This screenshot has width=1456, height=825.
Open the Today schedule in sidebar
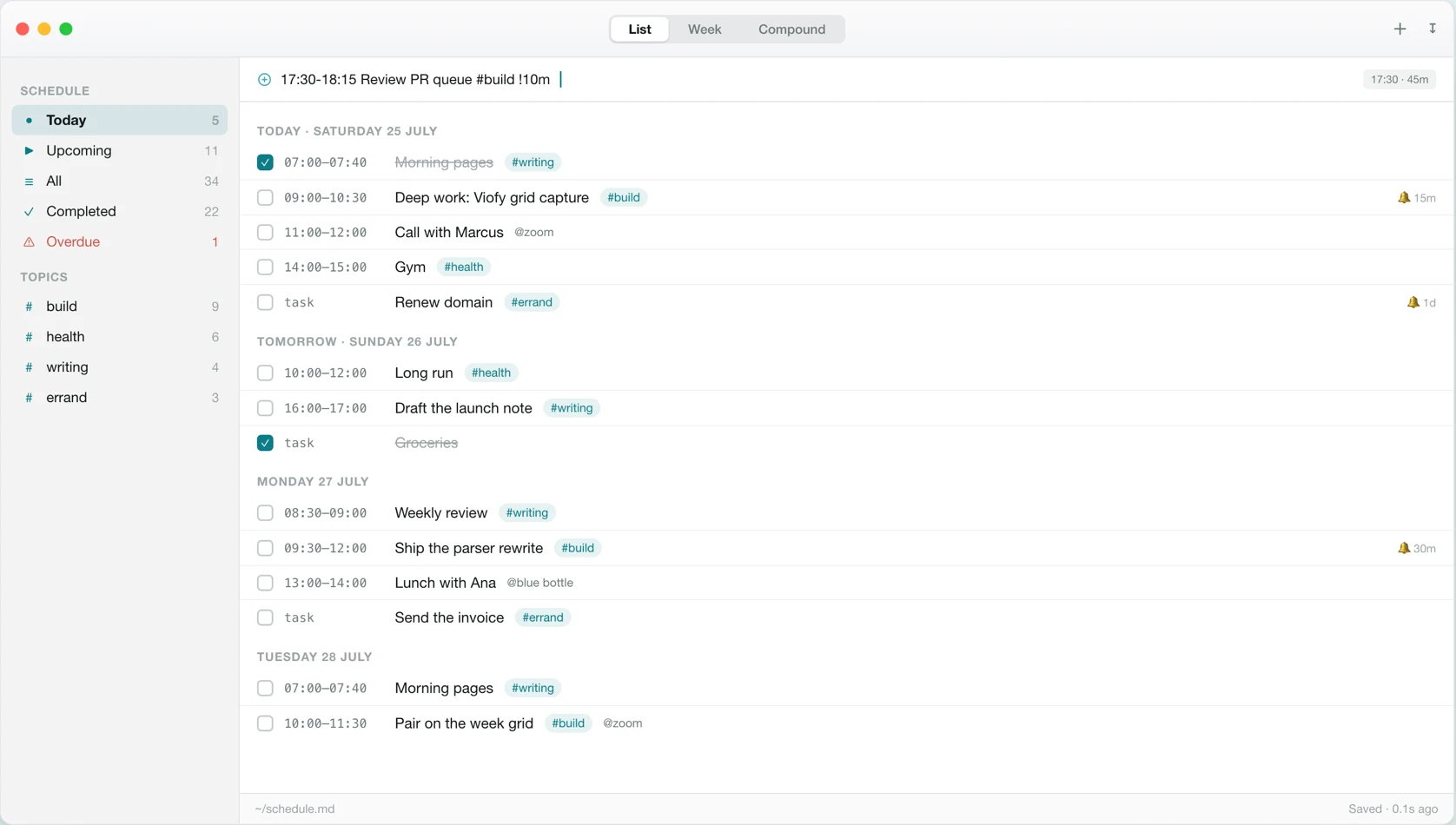120,121
